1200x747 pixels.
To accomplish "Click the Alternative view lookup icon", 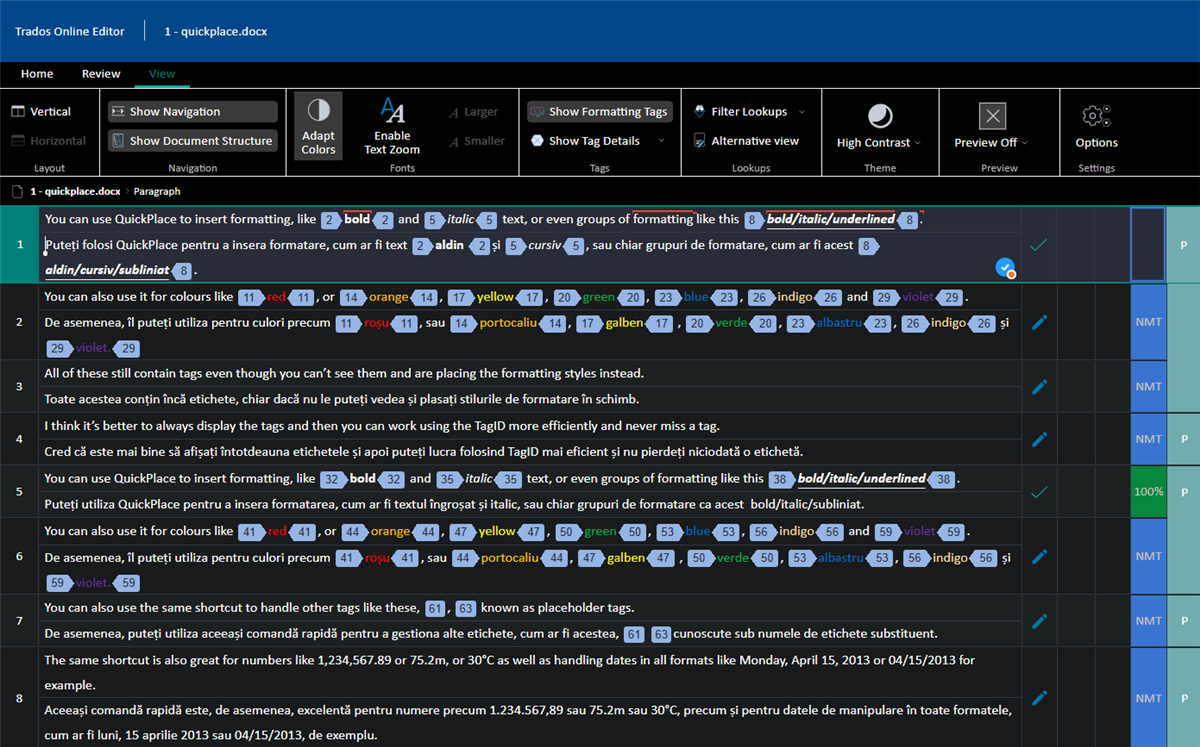I will 700,141.
